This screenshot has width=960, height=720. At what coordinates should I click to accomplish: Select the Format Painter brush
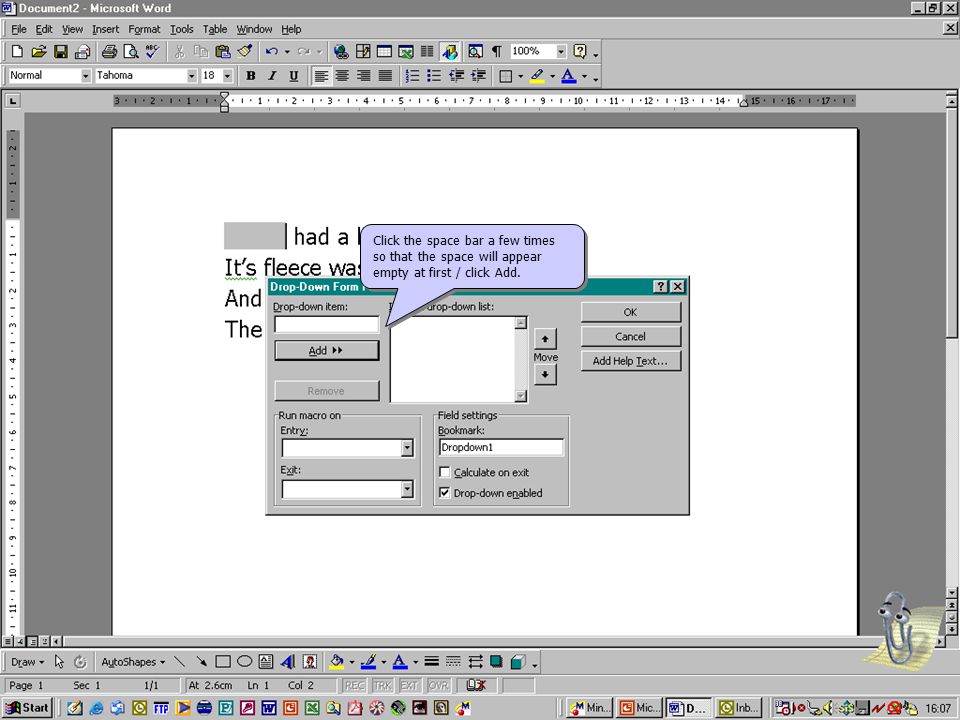pos(245,51)
